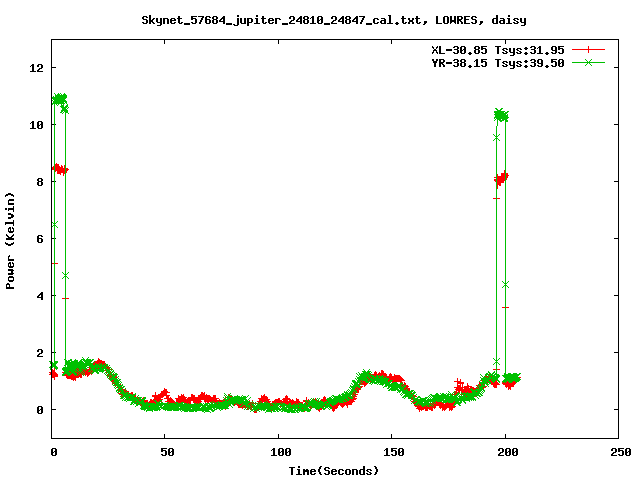Click the green peak near 200 seconds
This screenshot has width=640, height=480.
click(x=501, y=115)
